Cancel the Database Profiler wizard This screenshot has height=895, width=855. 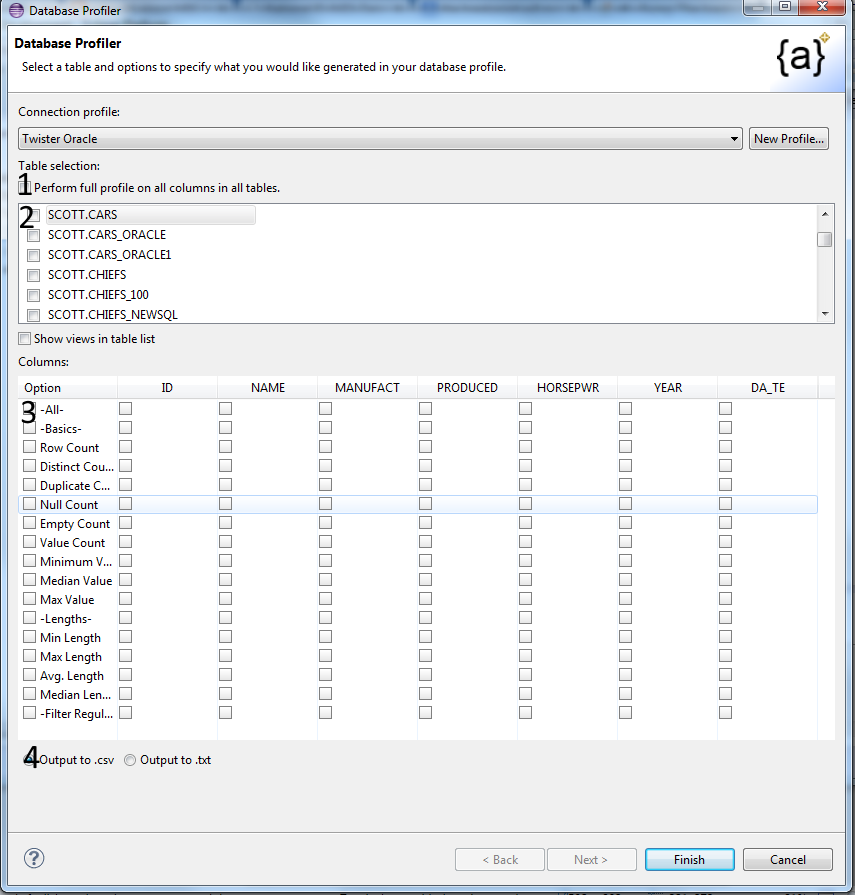point(787,859)
